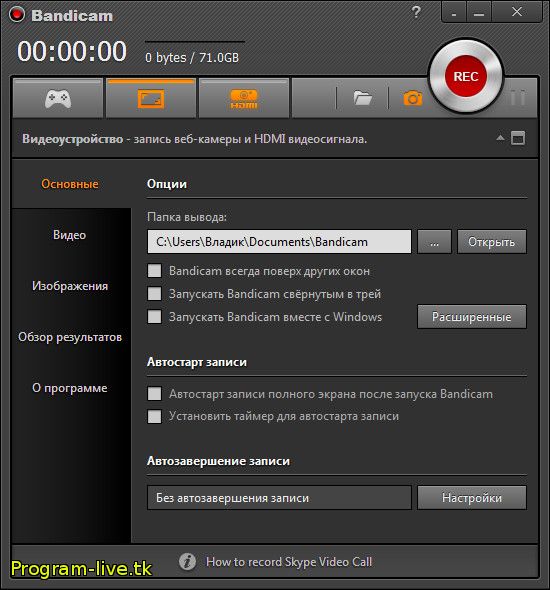Toggle Запускать Bandicam свёрнутым в трей checkbox
550x590 pixels.
(x=155, y=293)
